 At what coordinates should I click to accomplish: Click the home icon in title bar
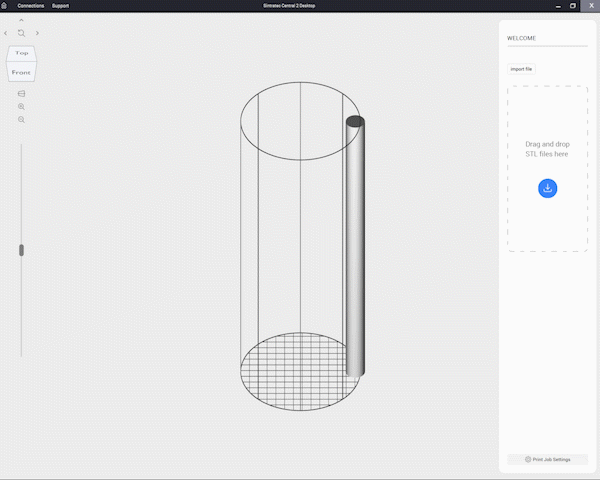[x=4, y=6]
